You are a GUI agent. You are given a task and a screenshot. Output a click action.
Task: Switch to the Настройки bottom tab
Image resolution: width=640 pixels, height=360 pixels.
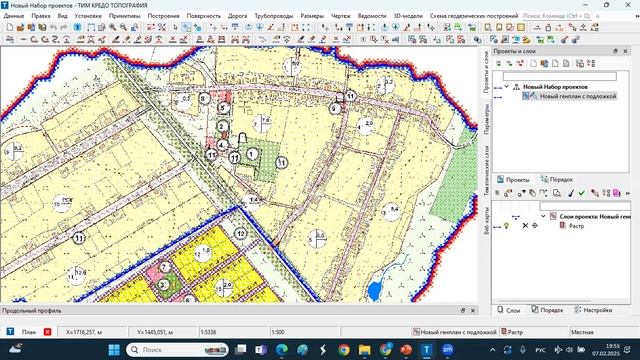[x=593, y=310]
